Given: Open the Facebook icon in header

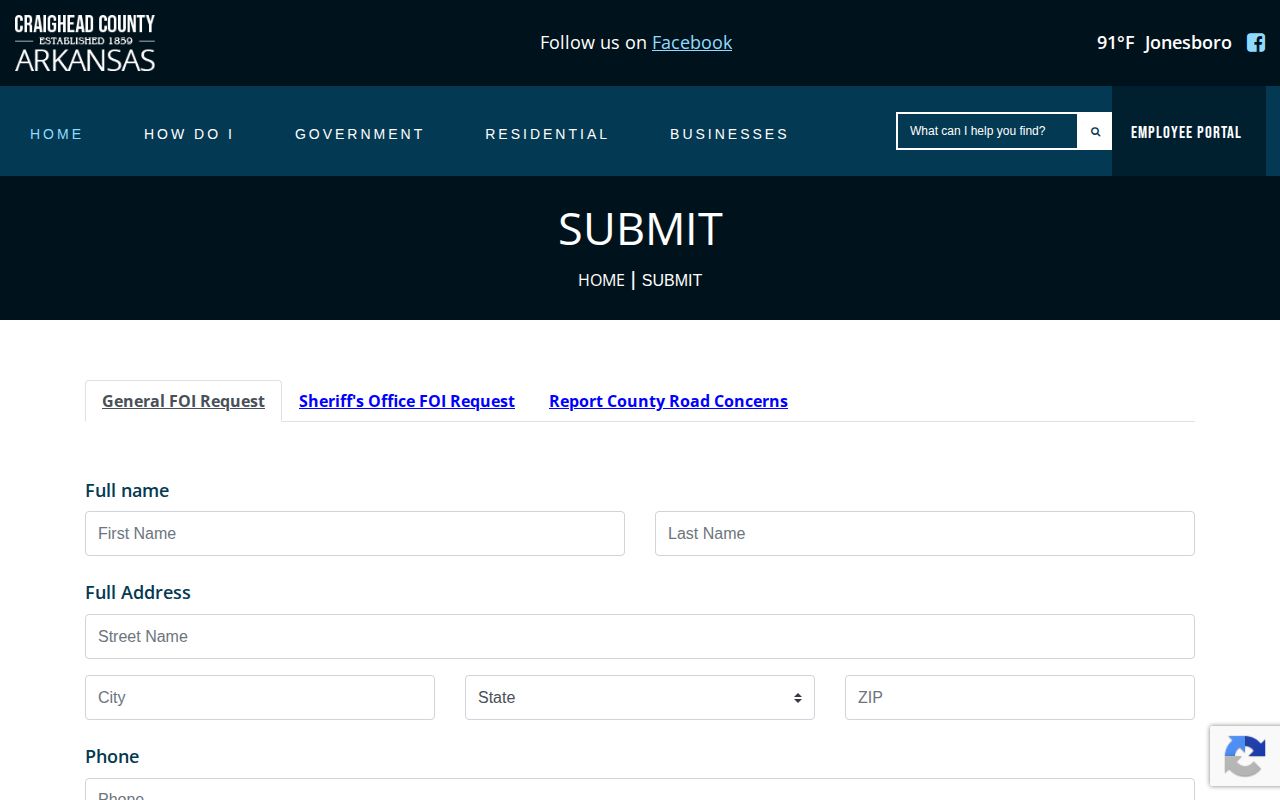Looking at the screenshot, I should coord(1256,42).
